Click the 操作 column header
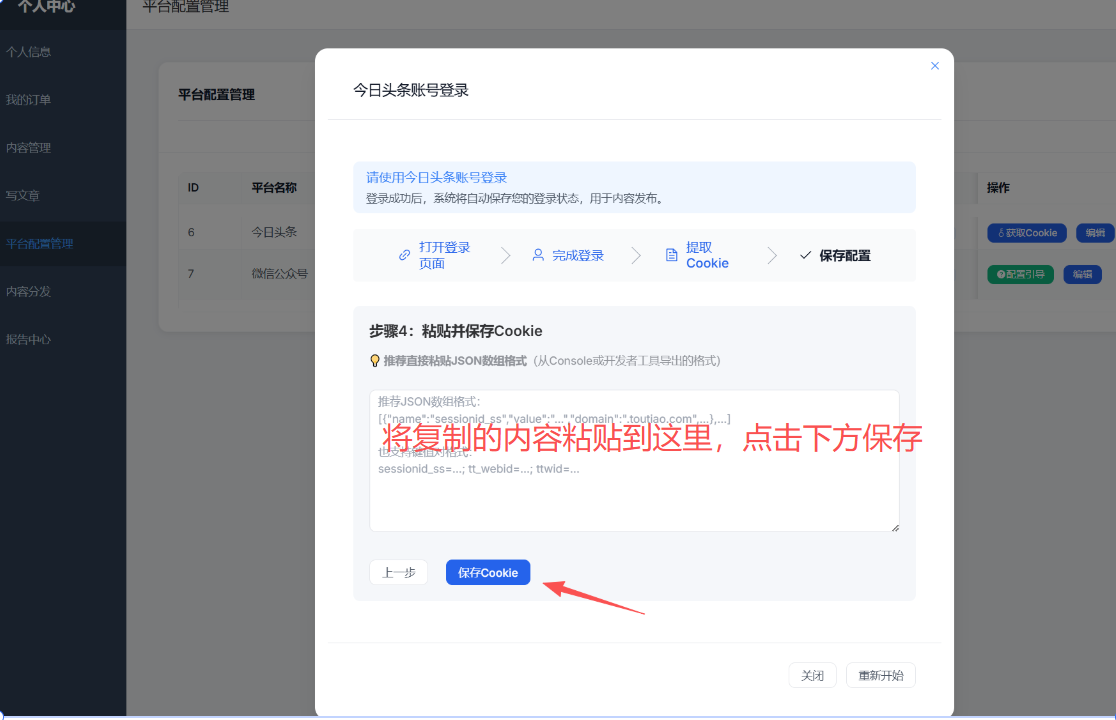 [998, 188]
